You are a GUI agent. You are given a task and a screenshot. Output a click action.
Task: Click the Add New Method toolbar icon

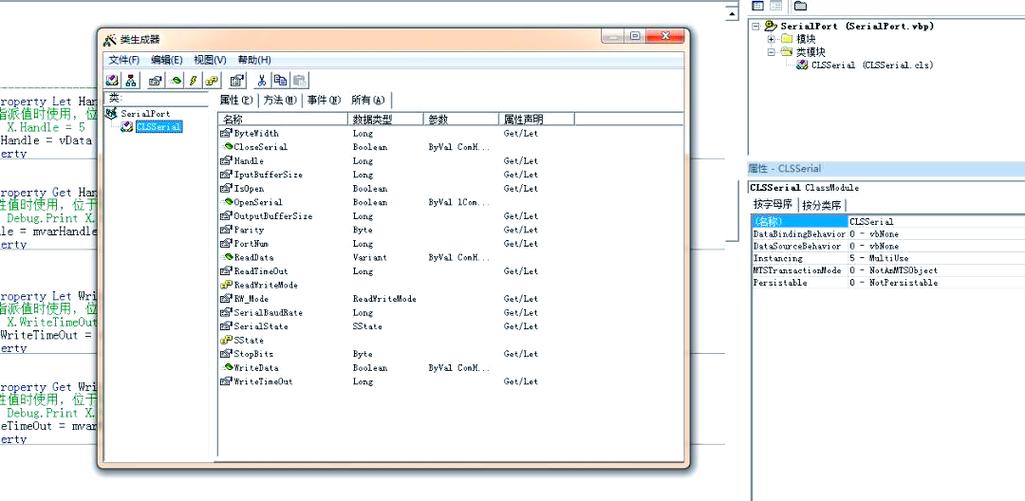pos(175,80)
